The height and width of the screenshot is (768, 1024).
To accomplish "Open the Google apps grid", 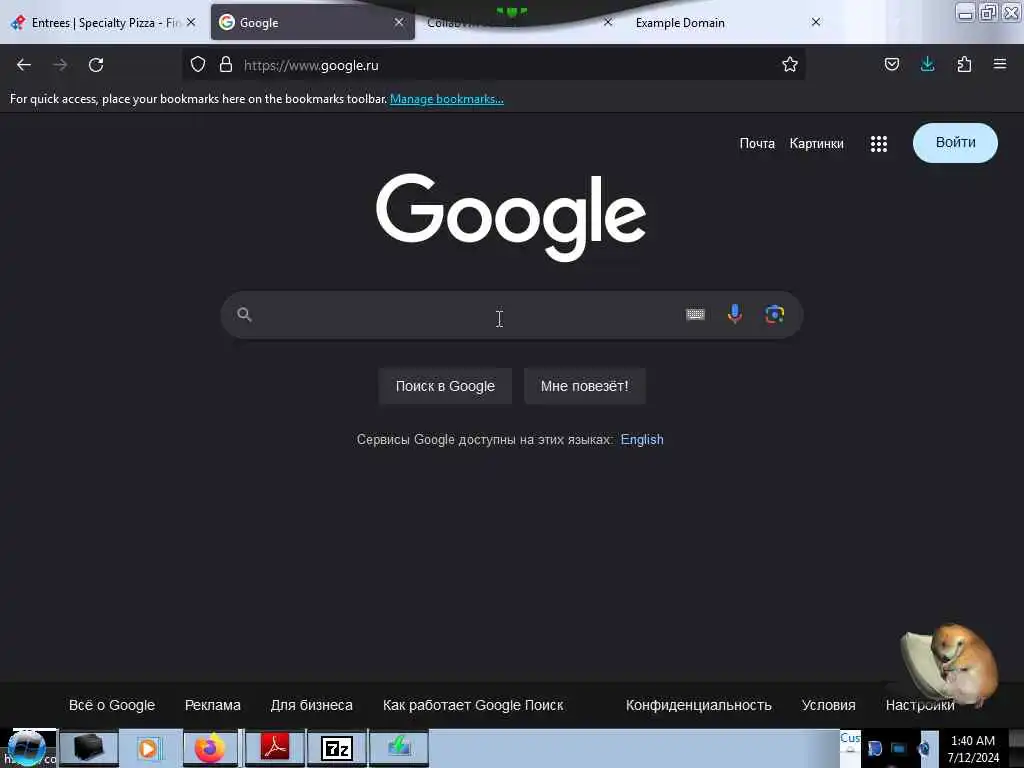I will pos(878,144).
